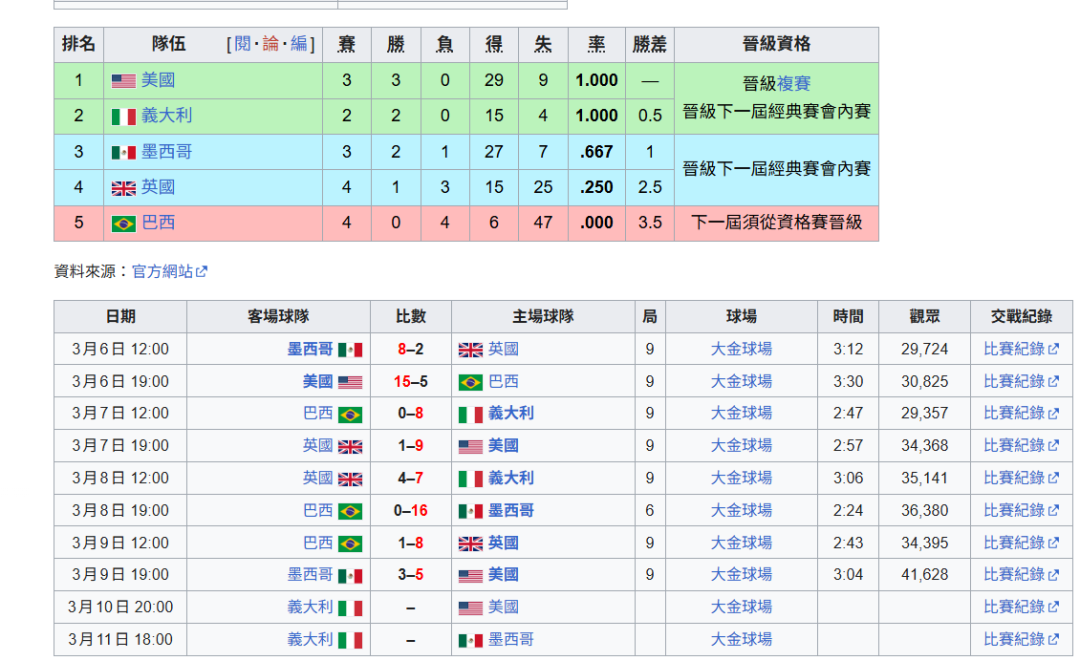This screenshot has width=1080, height=661.
Task: Click 墨西哥 home team in 3月11日 18:00 row
Action: pyautogui.click(x=511, y=639)
